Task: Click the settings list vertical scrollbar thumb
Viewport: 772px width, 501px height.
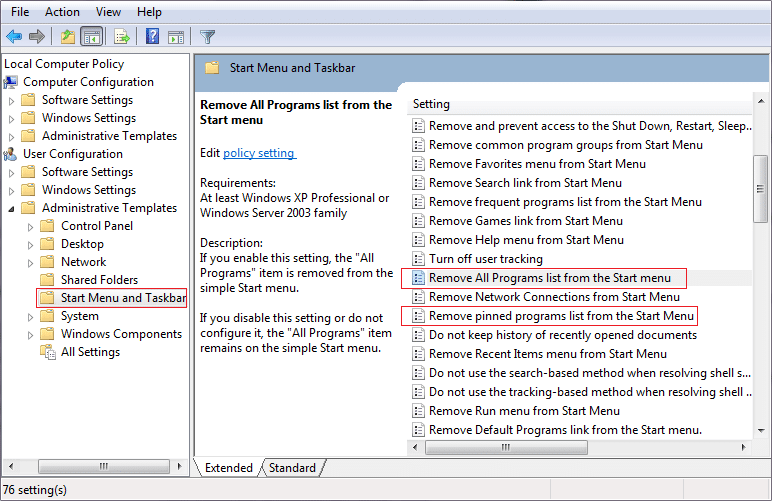Action: [761, 189]
